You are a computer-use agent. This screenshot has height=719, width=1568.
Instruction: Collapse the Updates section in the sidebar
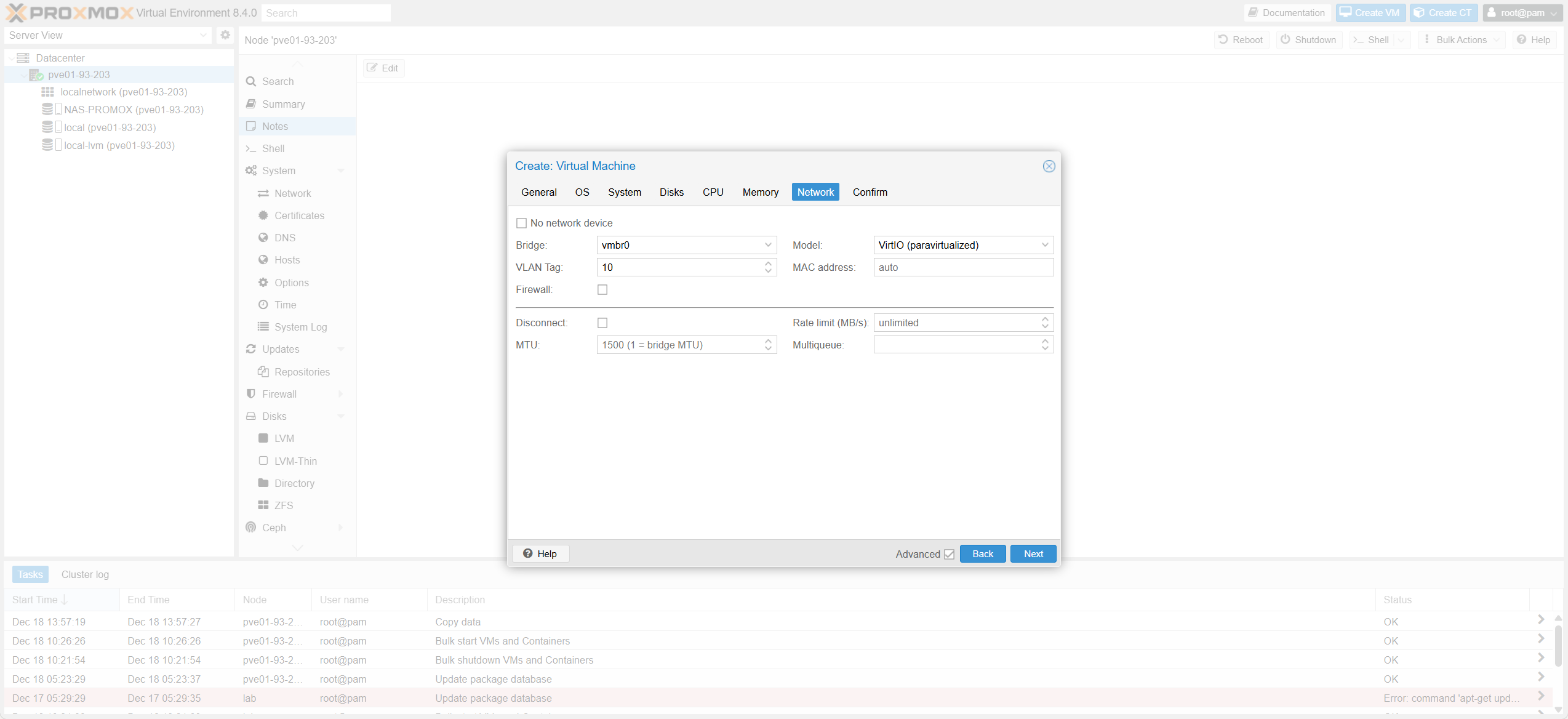click(341, 349)
